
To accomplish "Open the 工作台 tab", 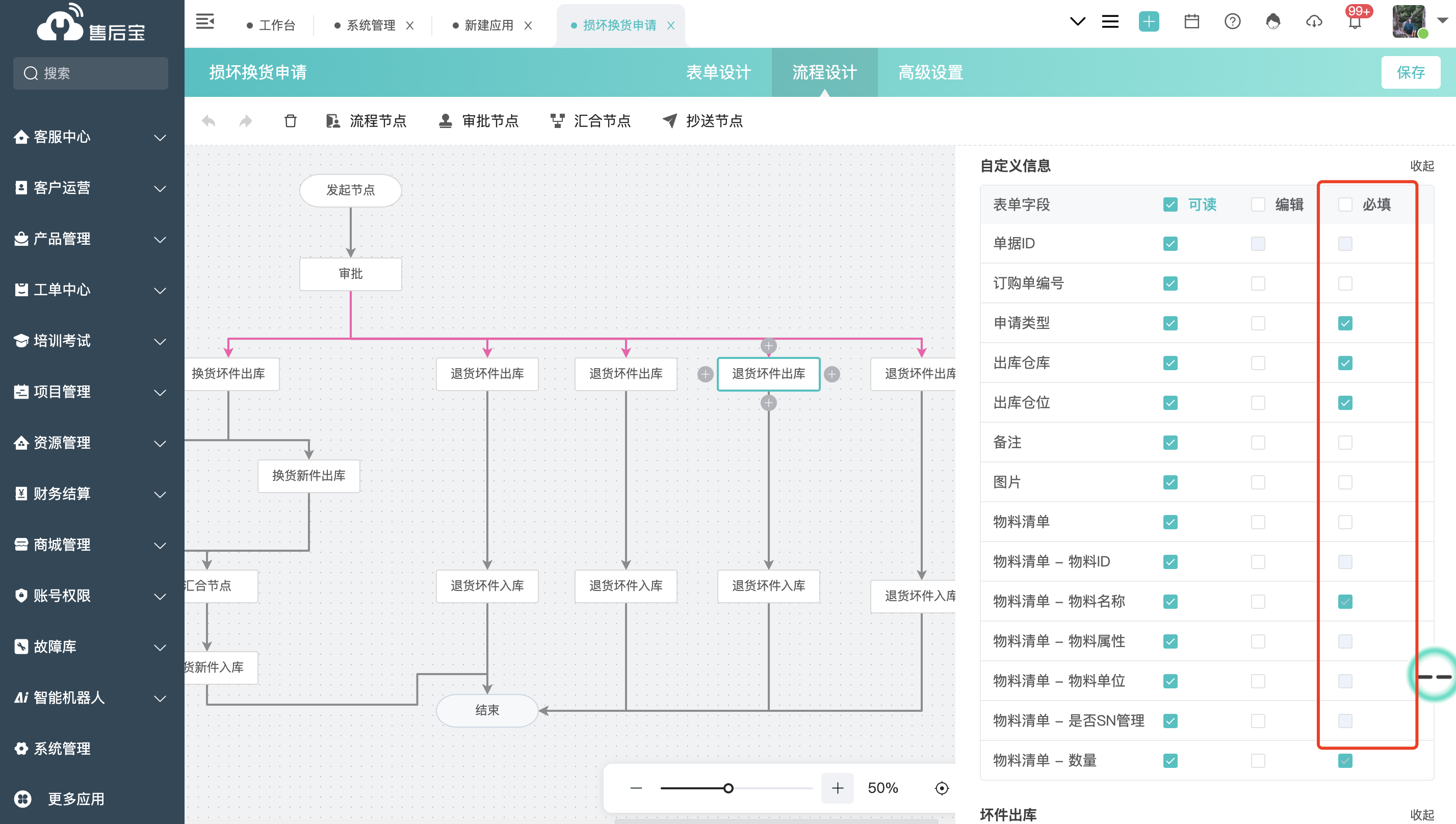I will 271,25.
